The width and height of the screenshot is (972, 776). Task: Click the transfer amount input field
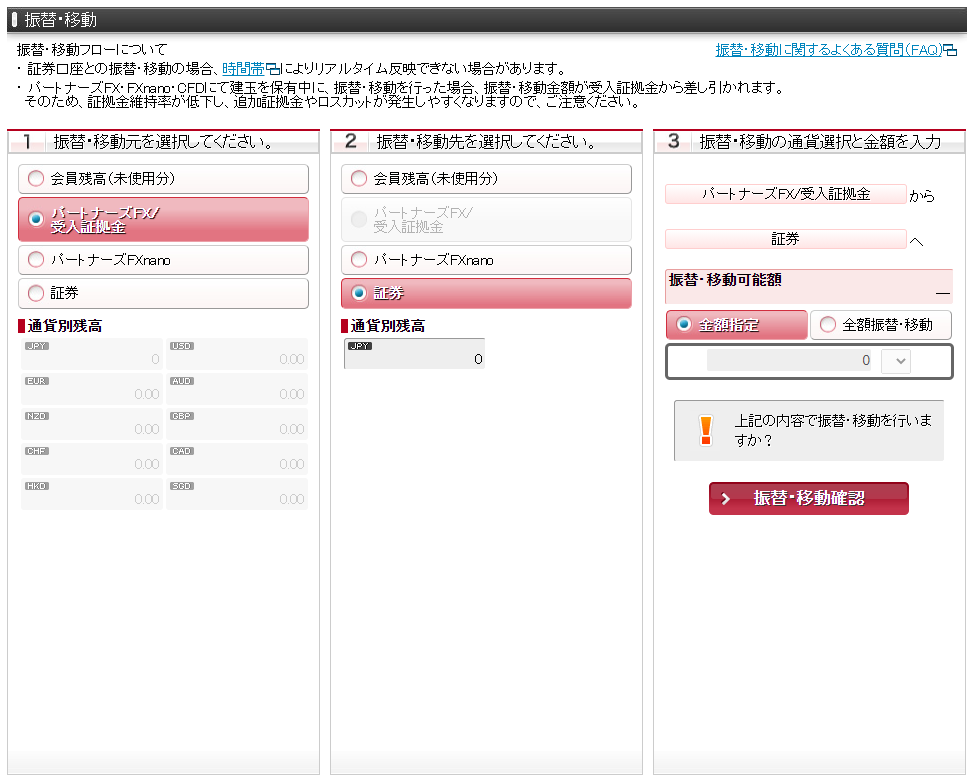(789, 361)
